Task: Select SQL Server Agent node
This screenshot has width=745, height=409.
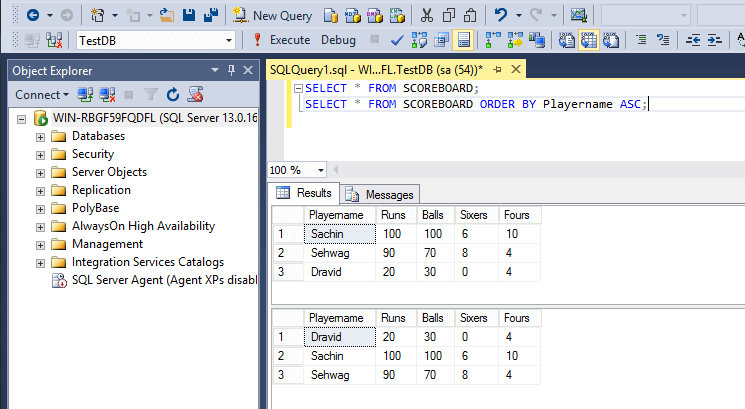Action: [x=164, y=280]
